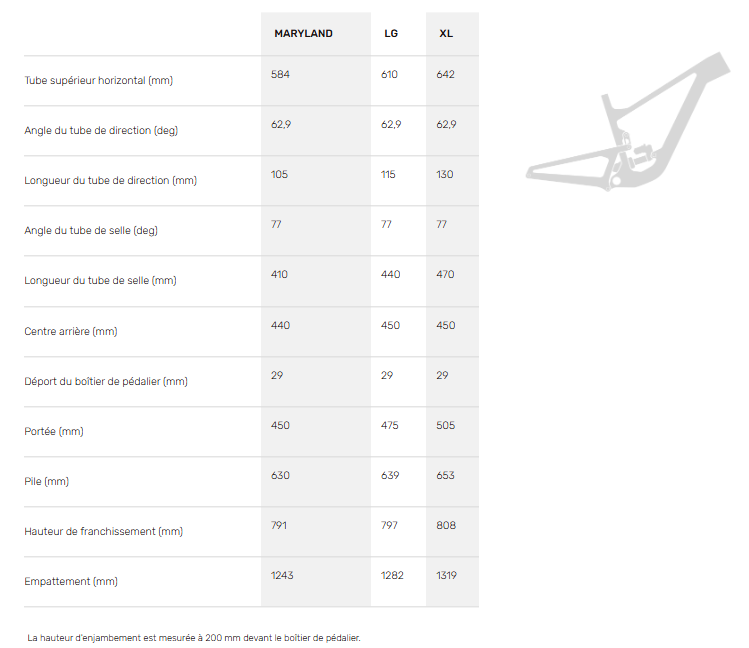Click the Pile row label
This screenshot has width=749, height=648.
(47, 481)
